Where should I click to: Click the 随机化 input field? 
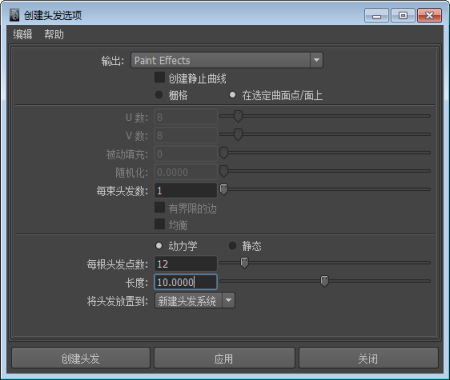[186, 172]
